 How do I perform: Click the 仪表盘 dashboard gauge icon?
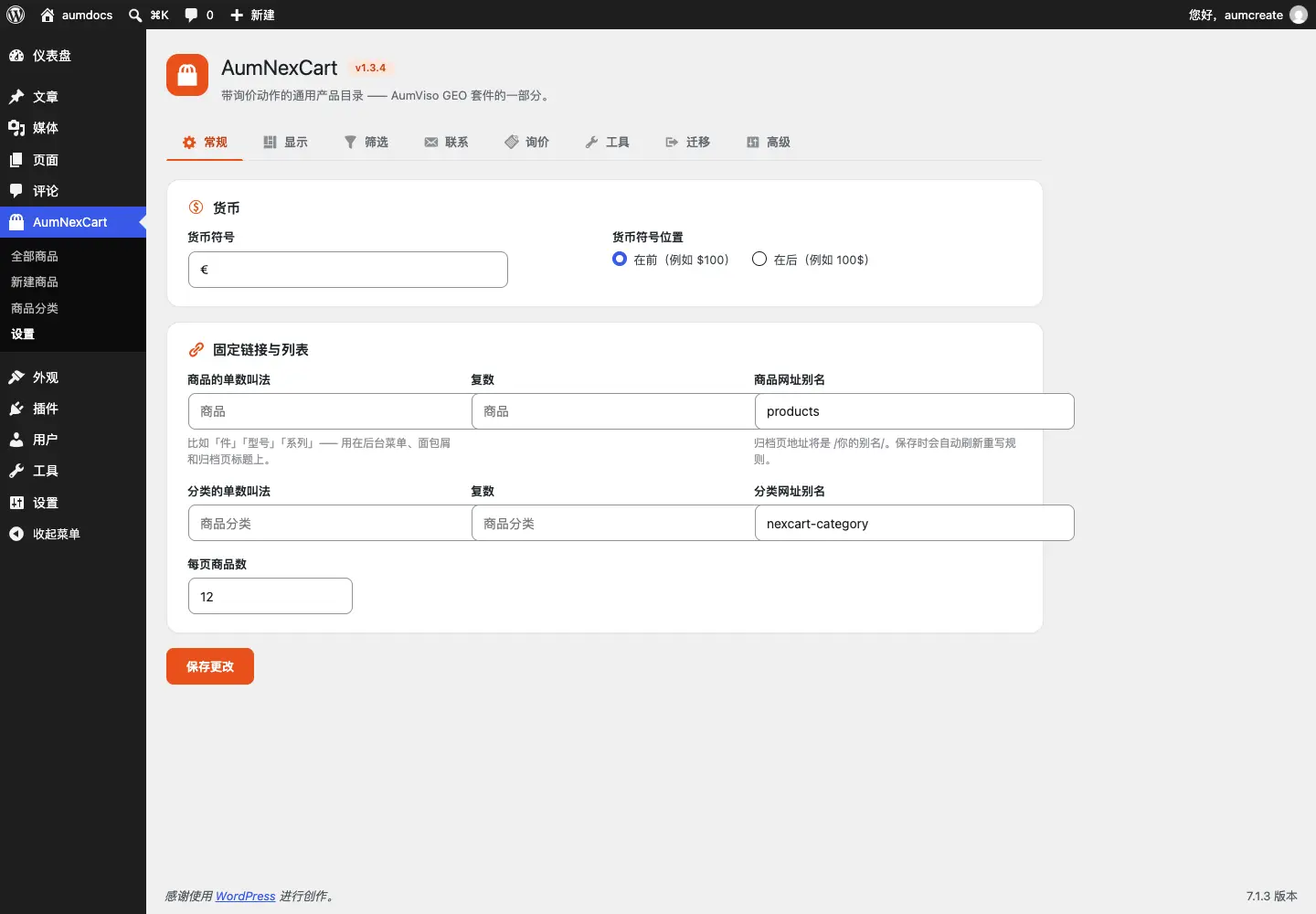point(16,56)
